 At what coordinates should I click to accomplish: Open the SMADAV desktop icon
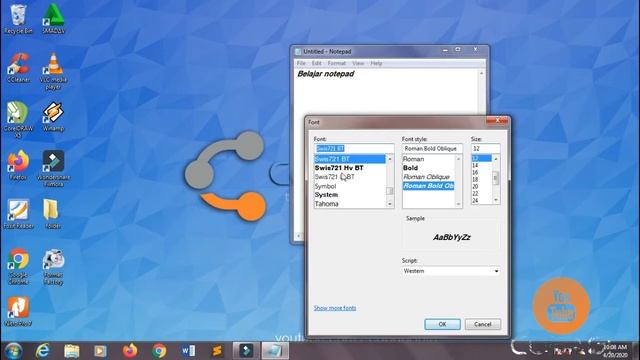[53, 19]
